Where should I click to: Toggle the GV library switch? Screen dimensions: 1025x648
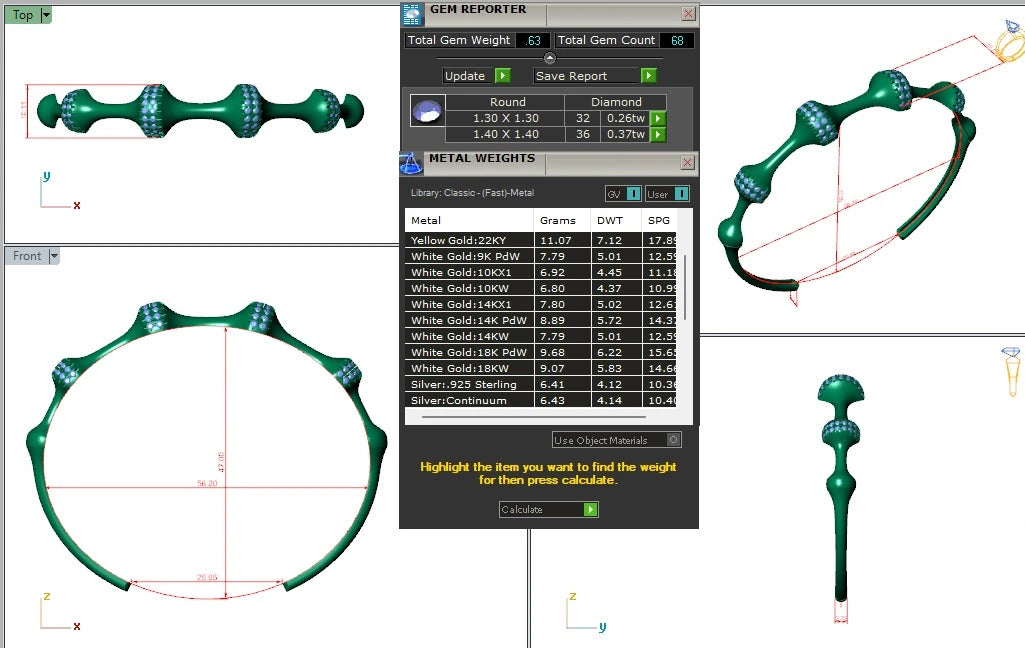click(633, 194)
